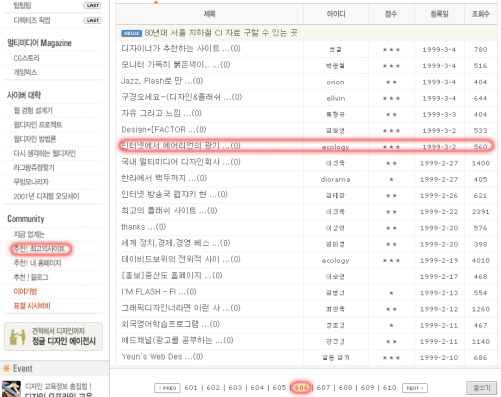Open the 정글 디자인 에이전시 banner
Viewport: 501px width, 397px height.
(x=53, y=336)
